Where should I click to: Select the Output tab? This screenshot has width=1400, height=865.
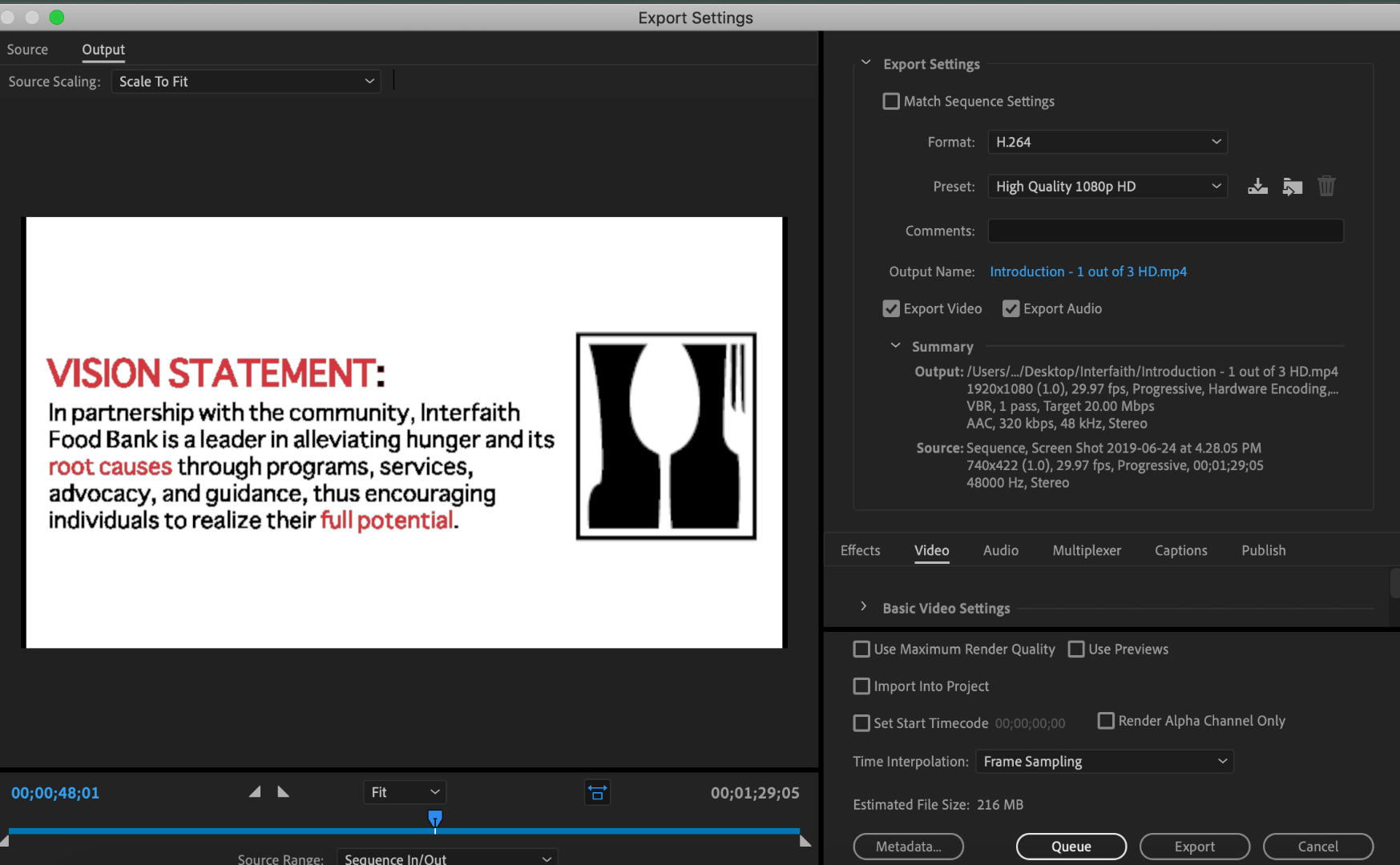pos(103,50)
